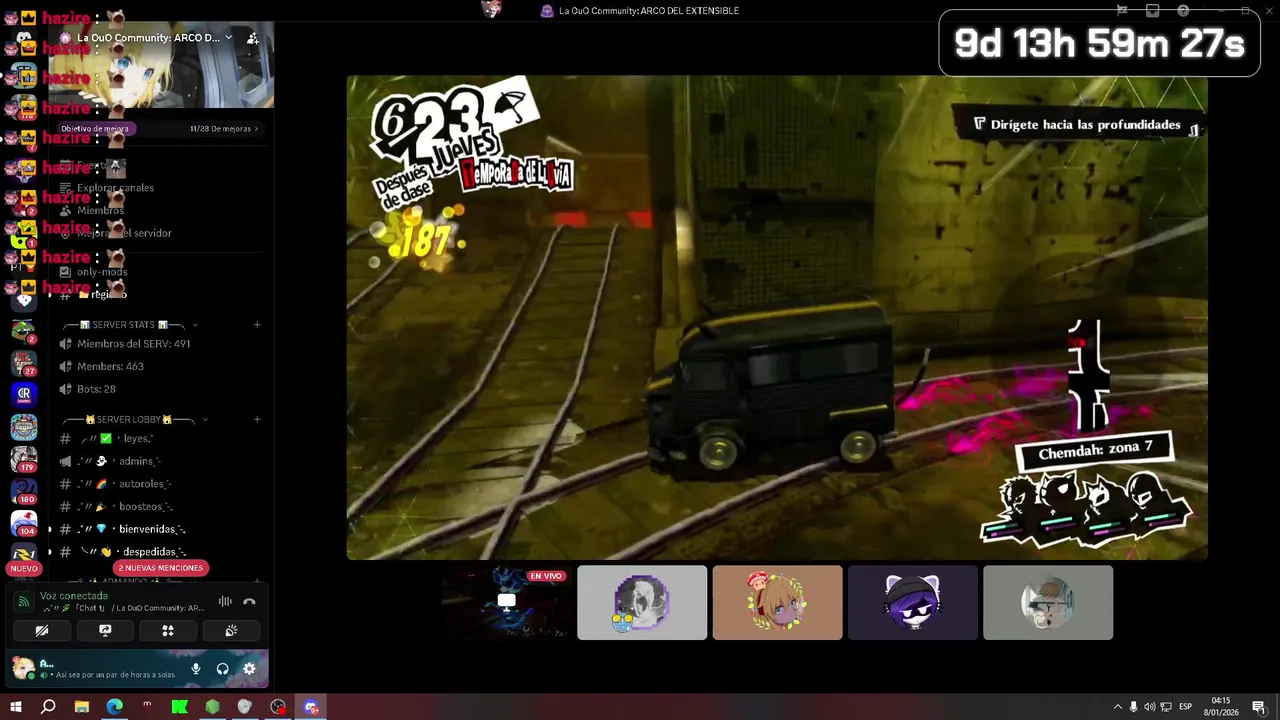Click the tray microphone icon
This screenshot has width=1280, height=720.
(x=1133, y=707)
